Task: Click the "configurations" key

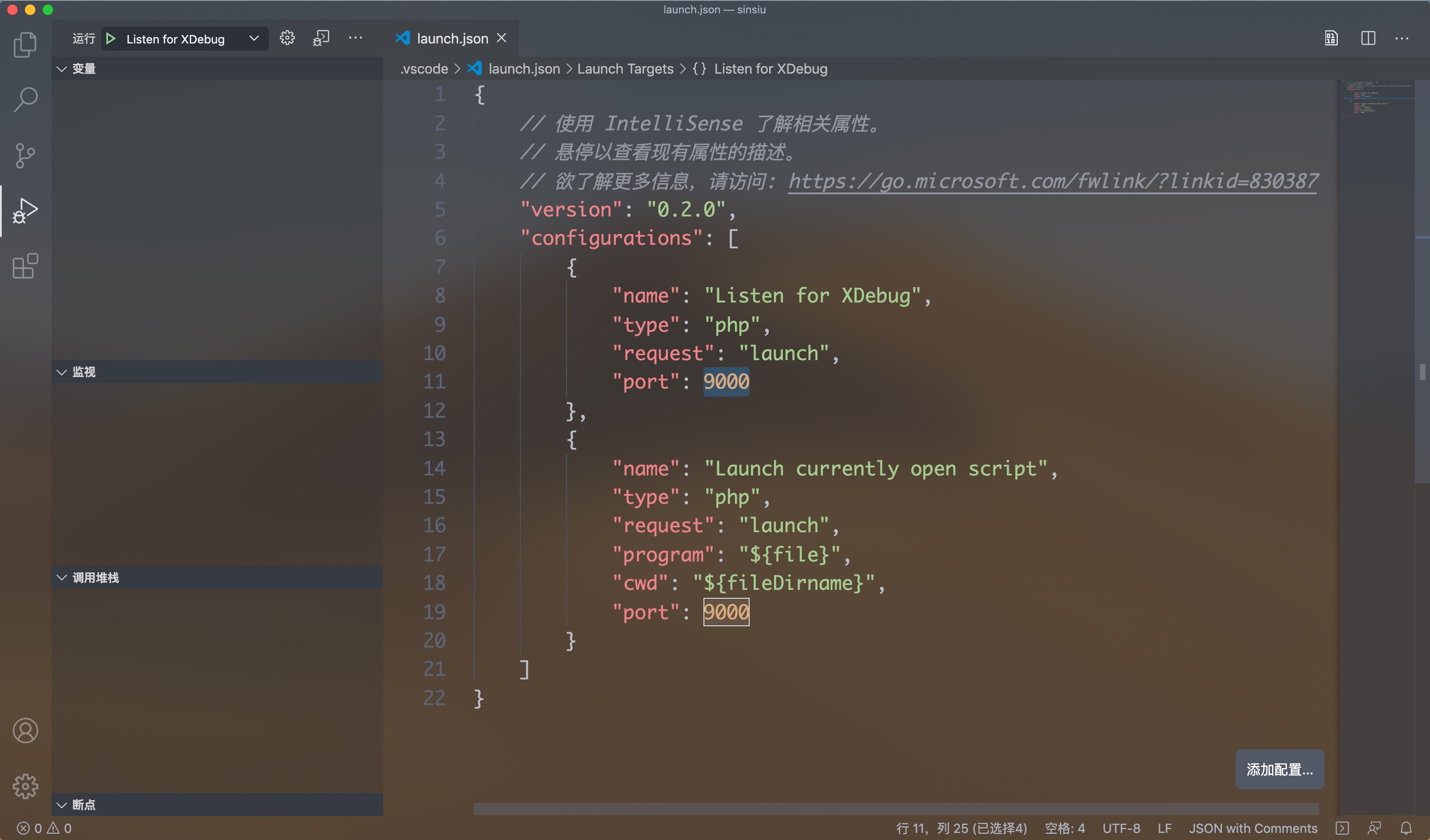Action: click(x=612, y=238)
